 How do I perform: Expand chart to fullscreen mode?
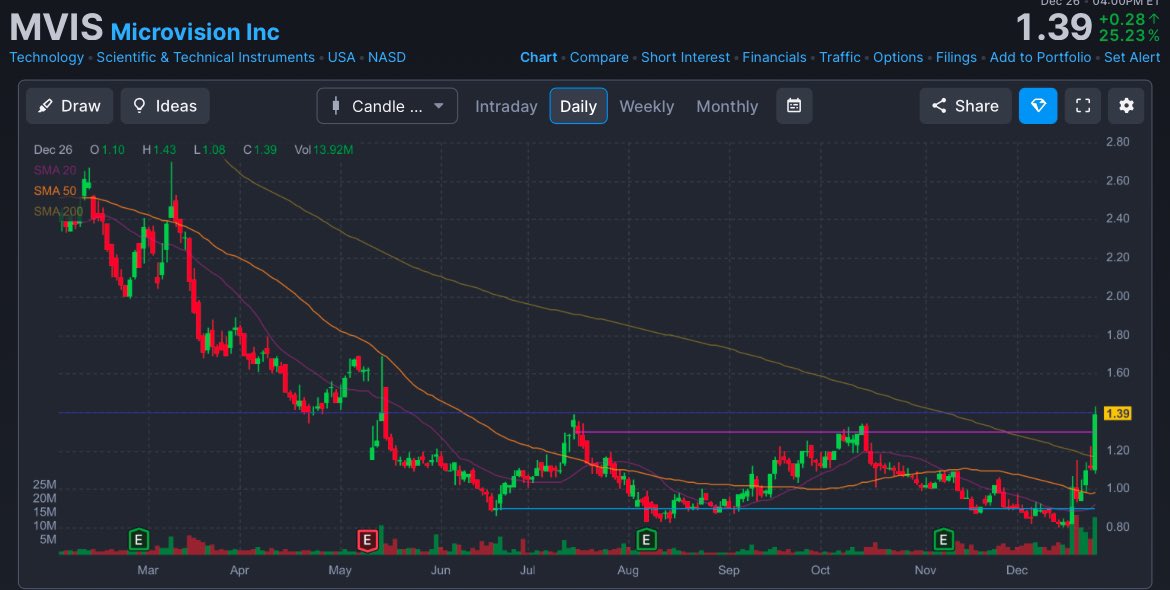[x=1082, y=105]
